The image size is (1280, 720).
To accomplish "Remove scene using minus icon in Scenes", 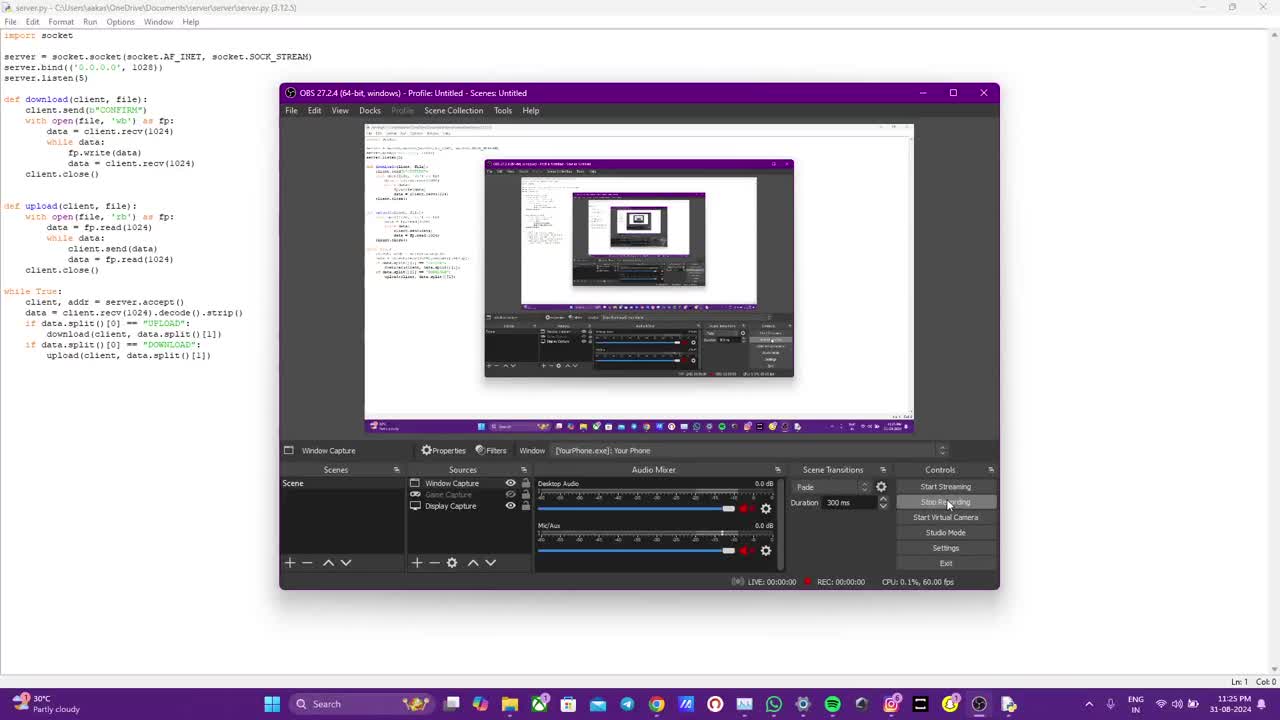I will (x=308, y=563).
